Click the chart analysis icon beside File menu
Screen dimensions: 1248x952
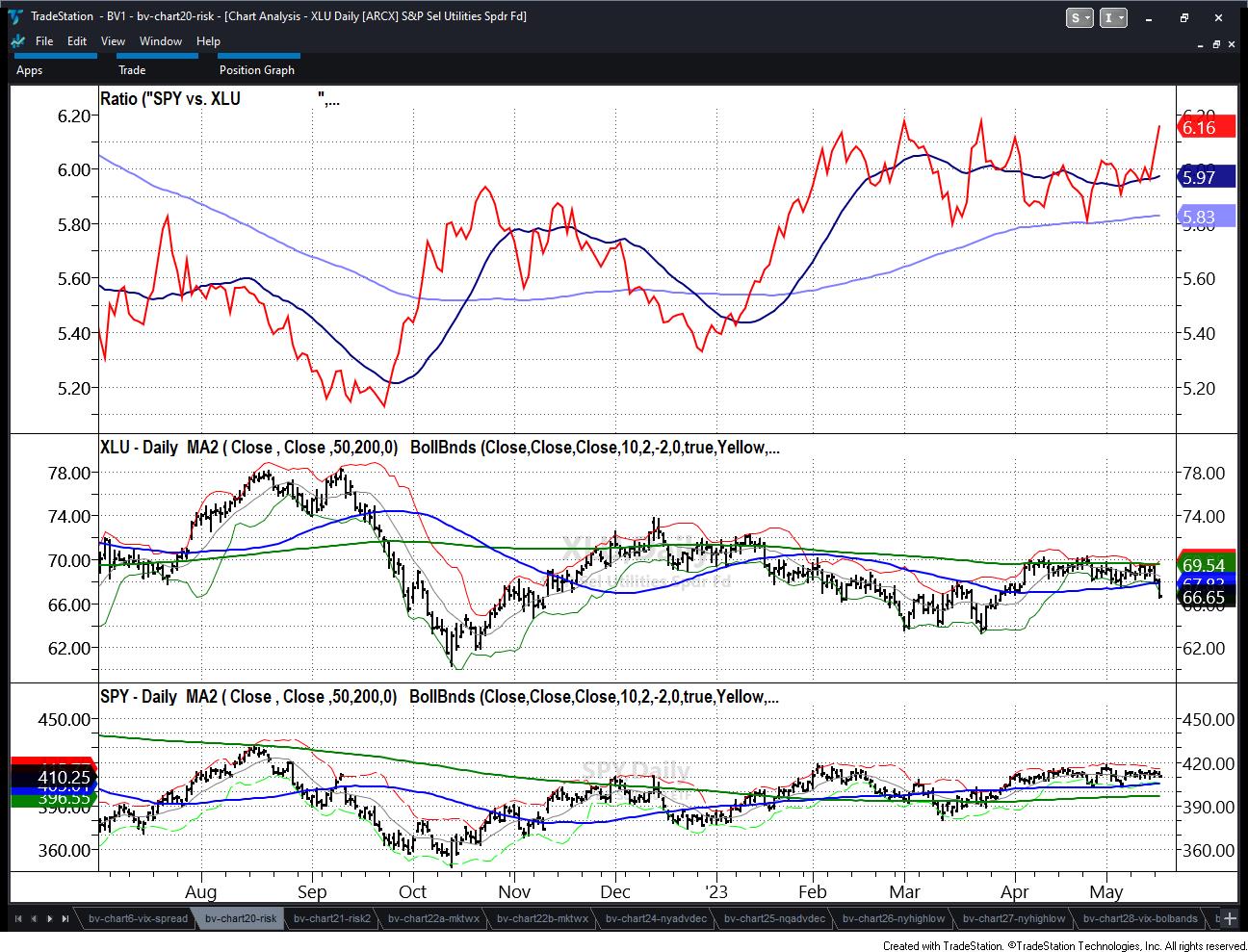[x=16, y=41]
